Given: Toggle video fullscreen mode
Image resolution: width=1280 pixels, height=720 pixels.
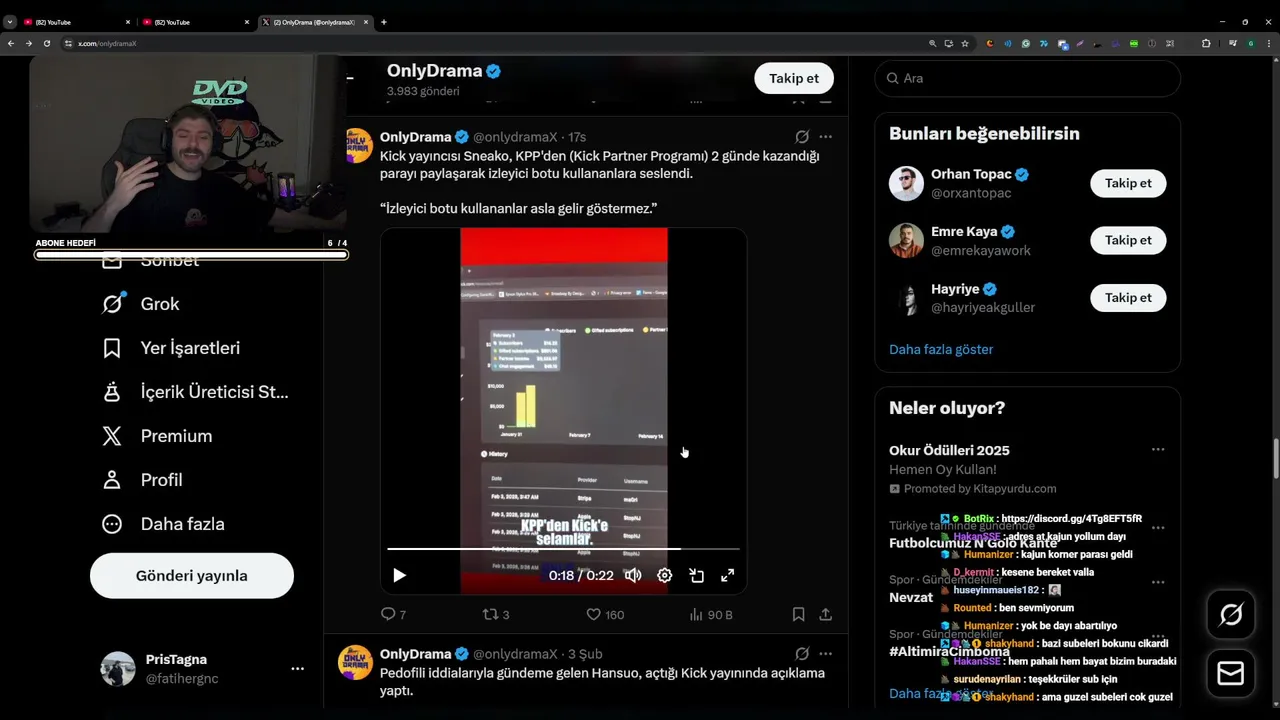Looking at the screenshot, I should click(x=728, y=575).
